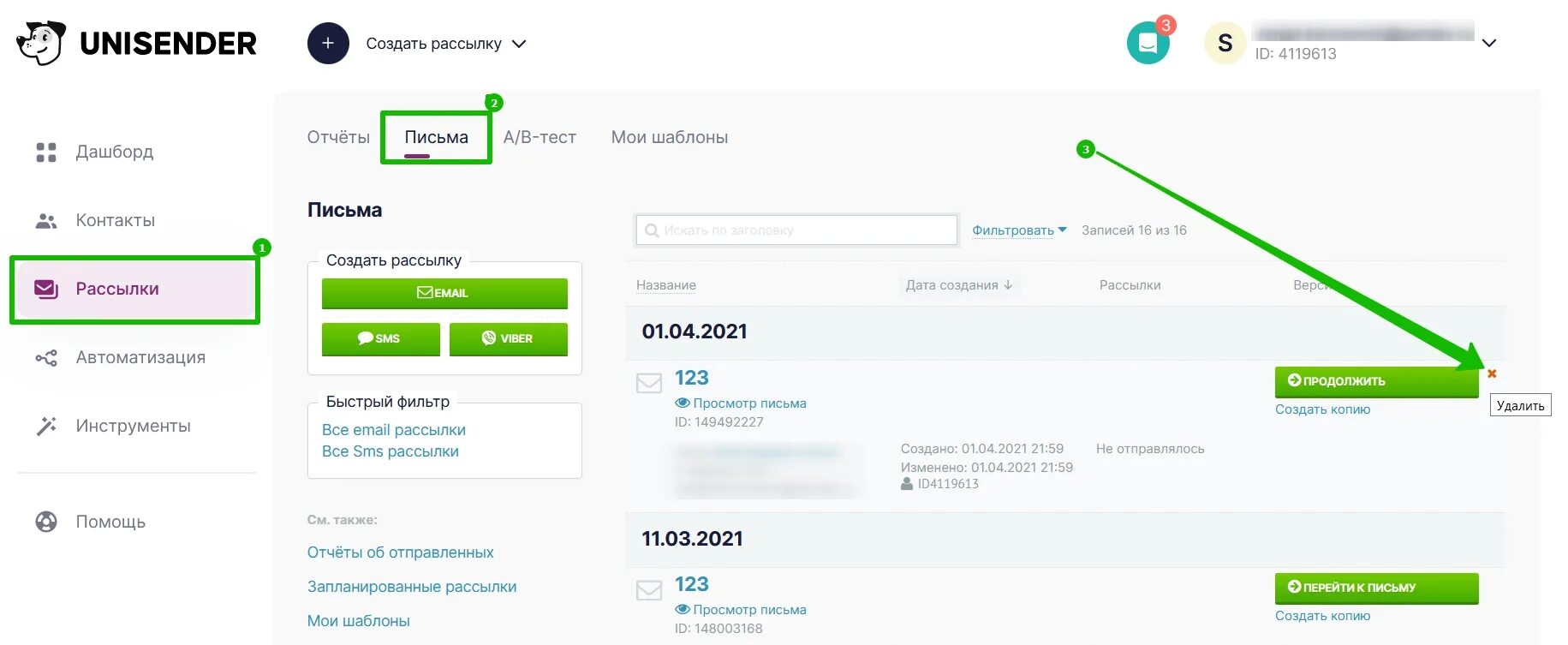1568x645 pixels.
Task: Click the Контакты people icon
Action: (46, 221)
